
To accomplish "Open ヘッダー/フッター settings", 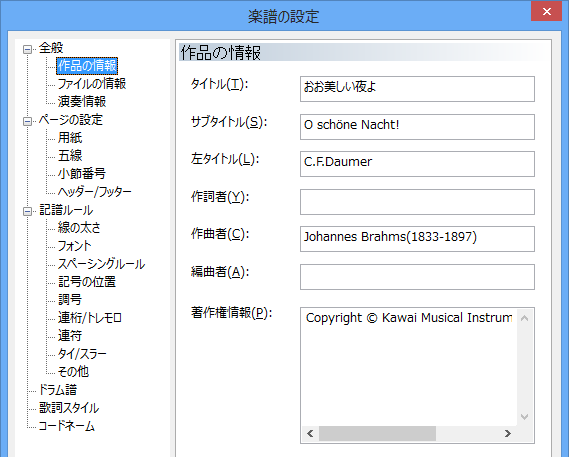I will pyautogui.click(x=94, y=192).
